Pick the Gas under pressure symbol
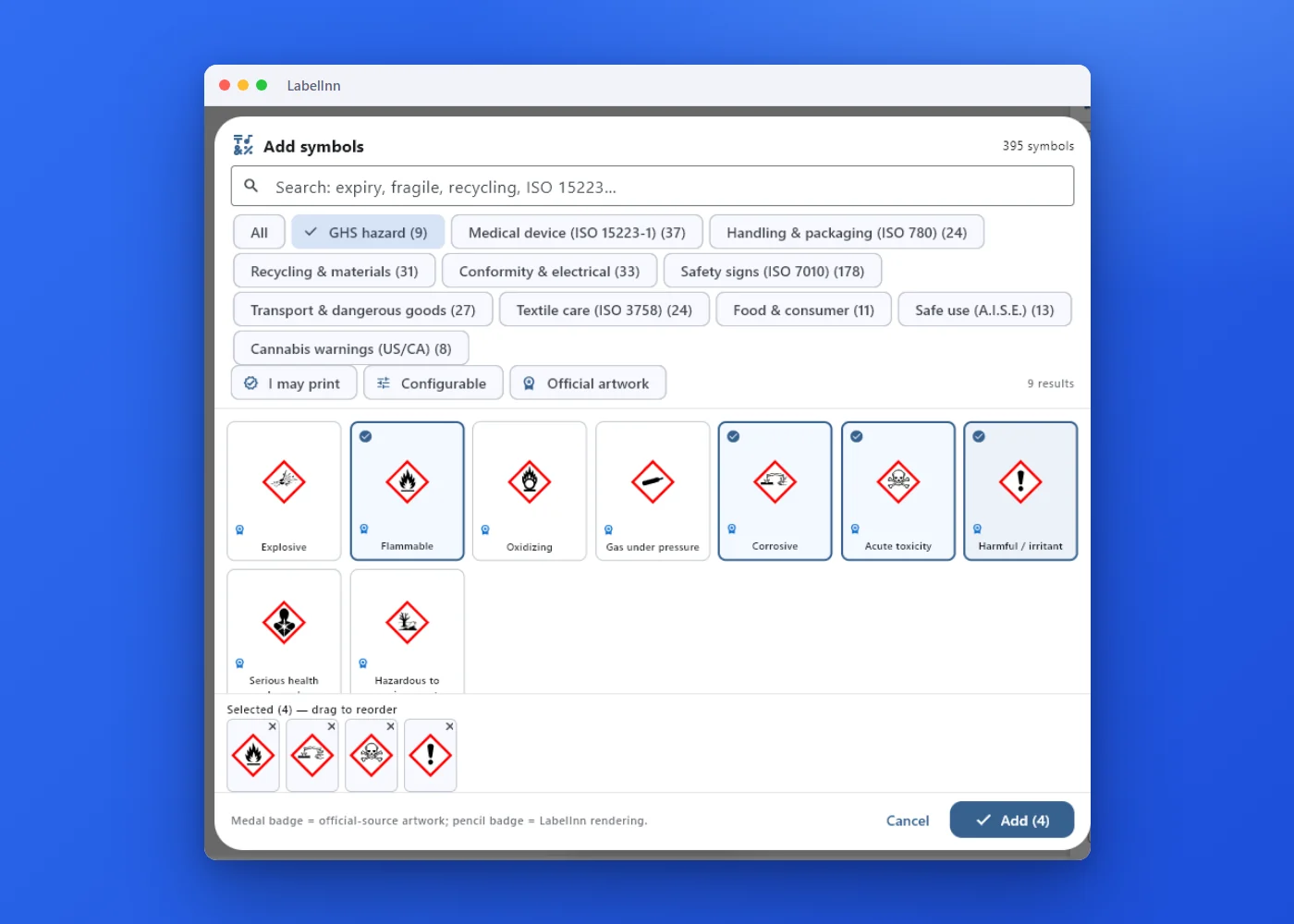Viewport: 1294px width, 924px height. pyautogui.click(x=653, y=491)
